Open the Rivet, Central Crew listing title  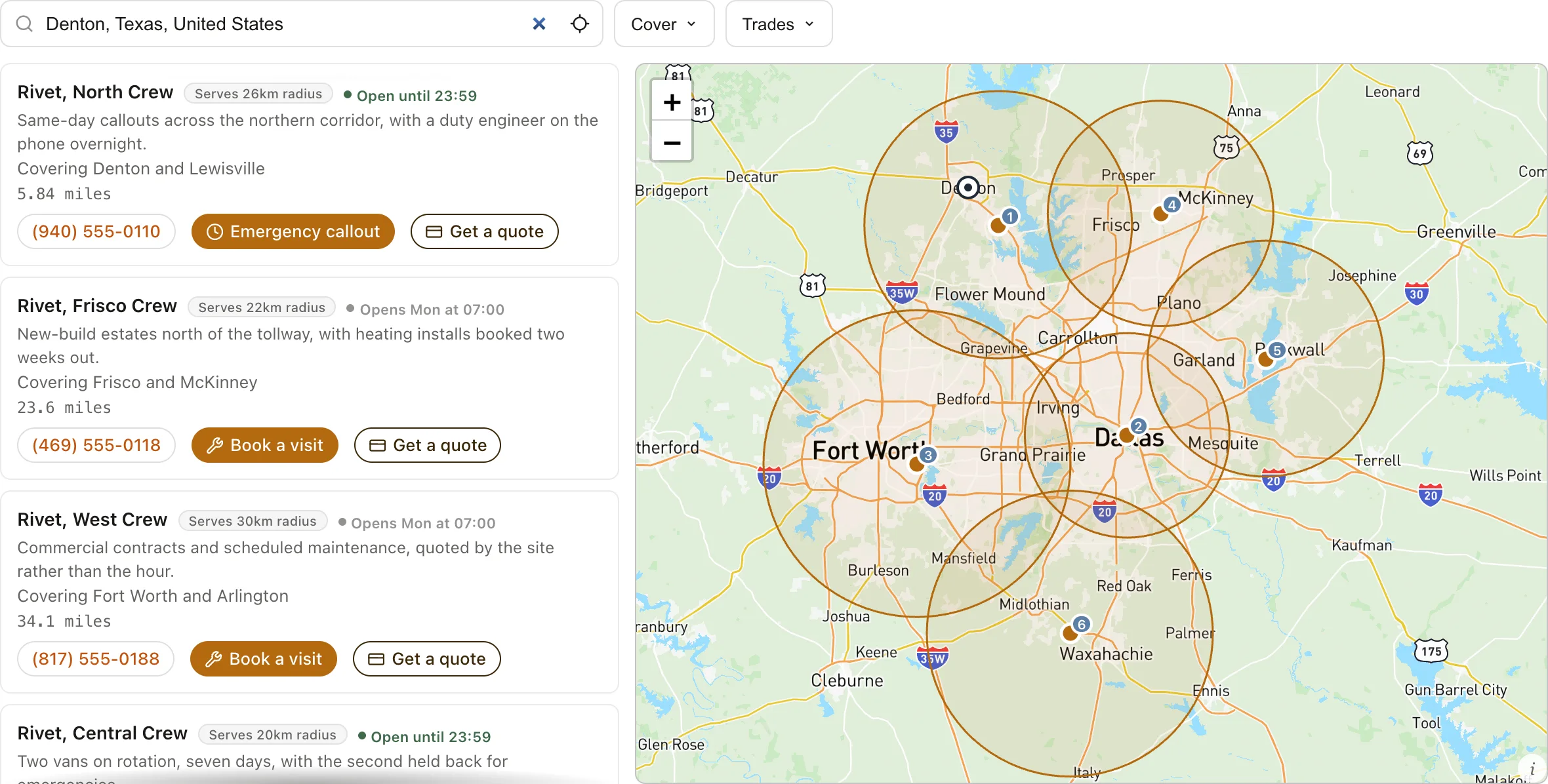[102, 734]
